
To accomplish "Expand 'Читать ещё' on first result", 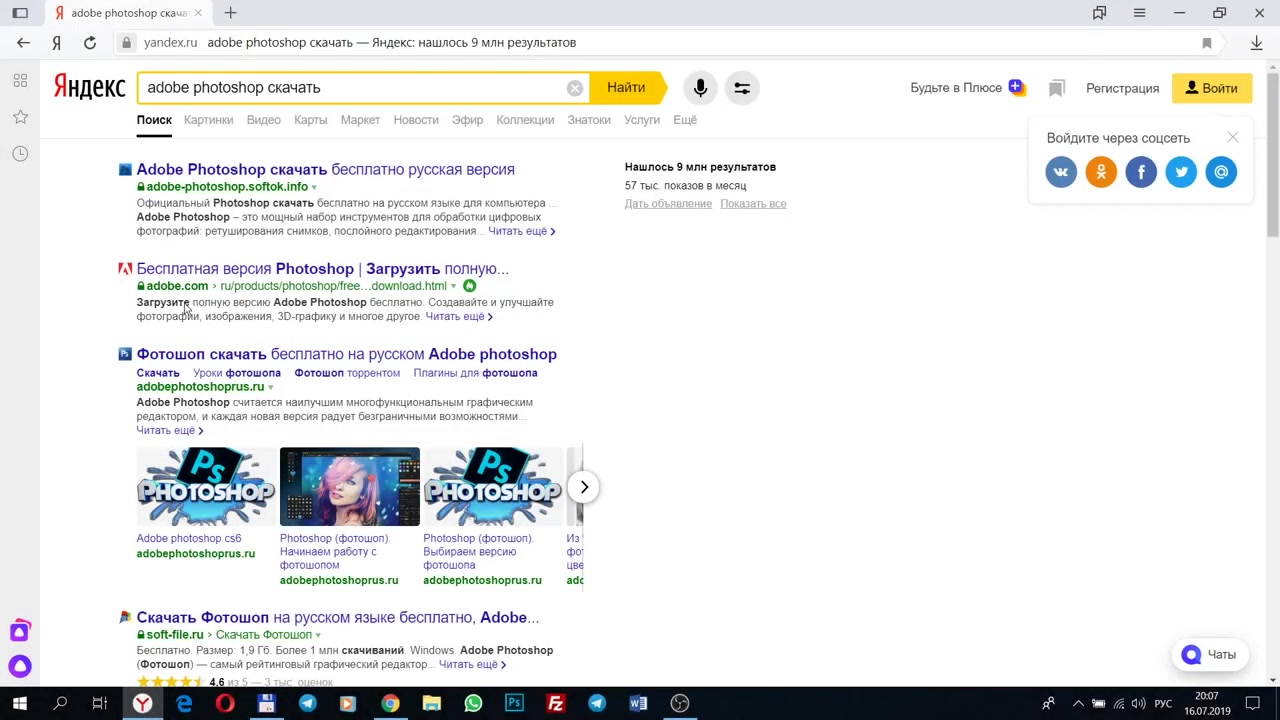I will coord(521,231).
